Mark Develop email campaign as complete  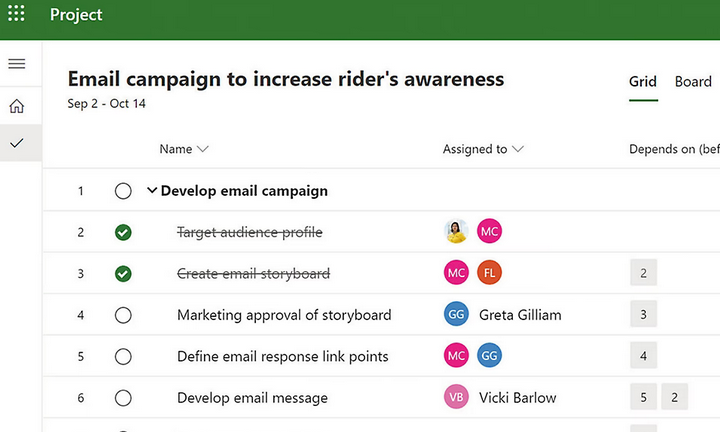click(123, 191)
